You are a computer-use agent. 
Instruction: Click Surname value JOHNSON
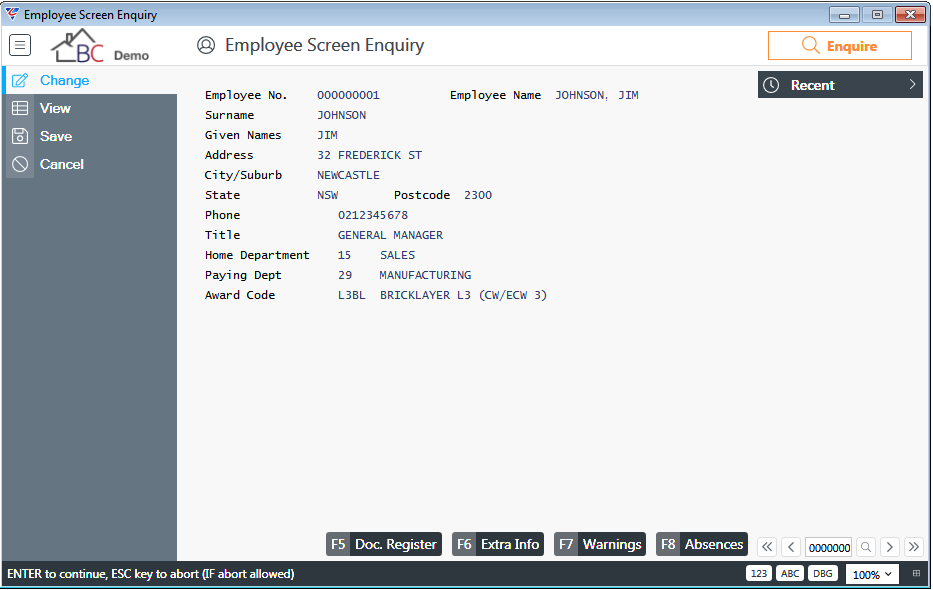(x=342, y=115)
